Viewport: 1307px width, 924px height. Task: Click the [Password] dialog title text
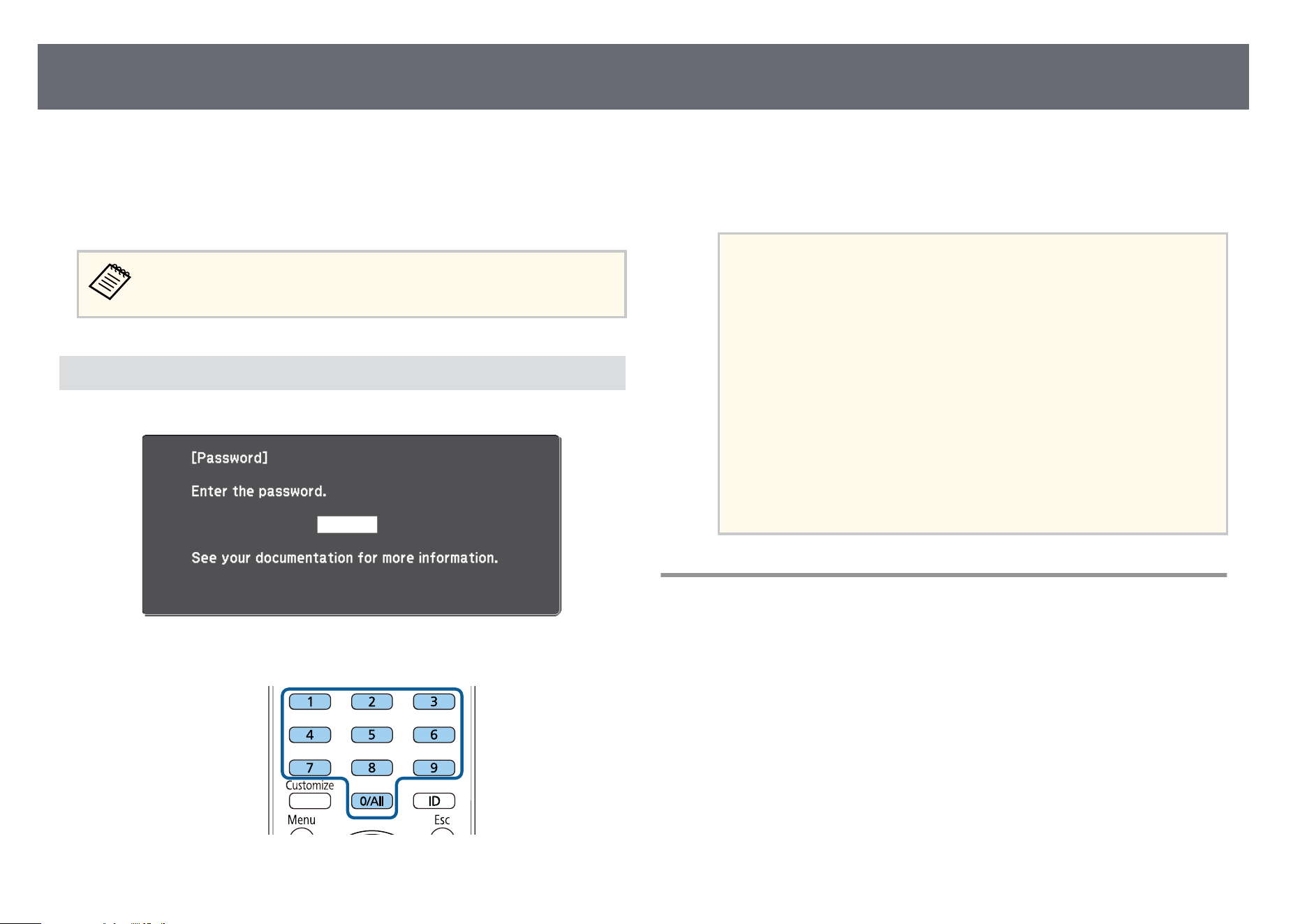[230, 458]
